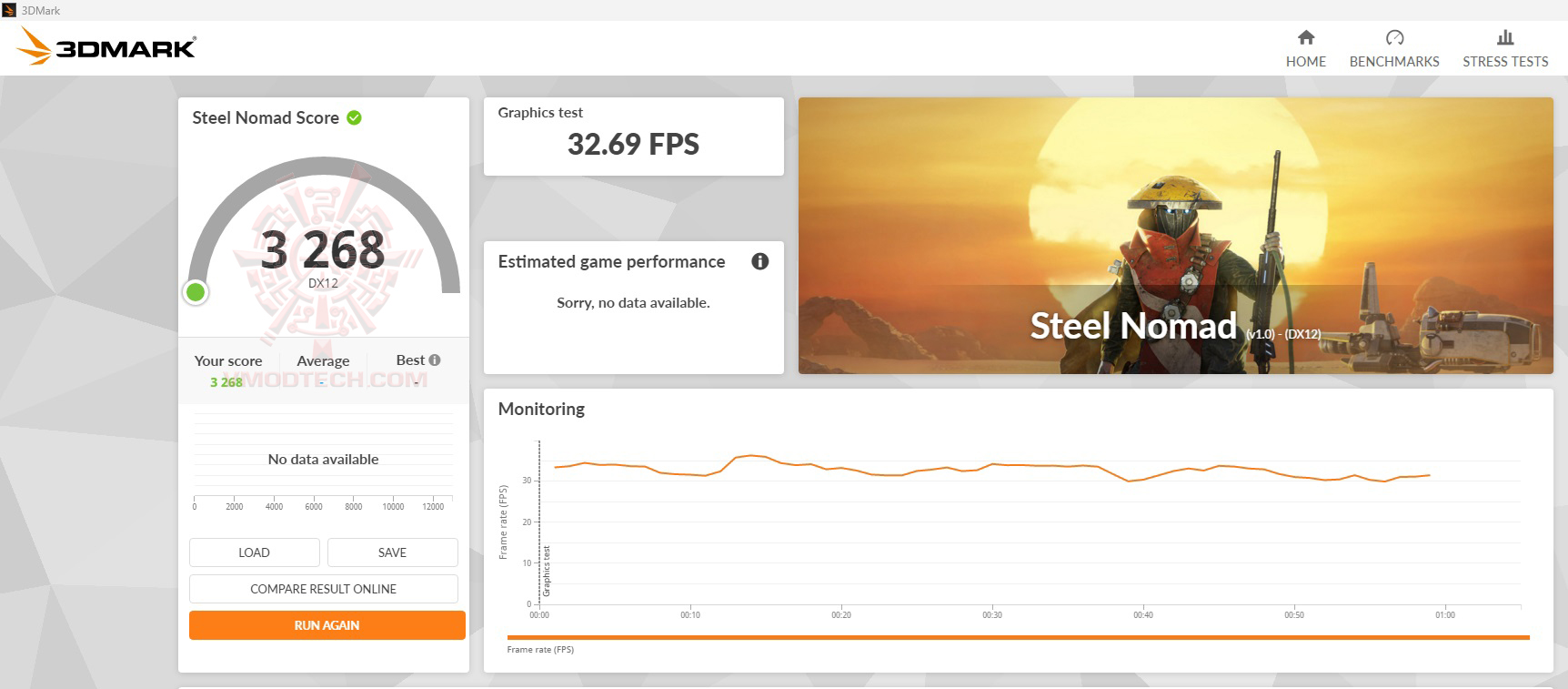Click the 32.69 FPS graphics test value

coord(633,144)
